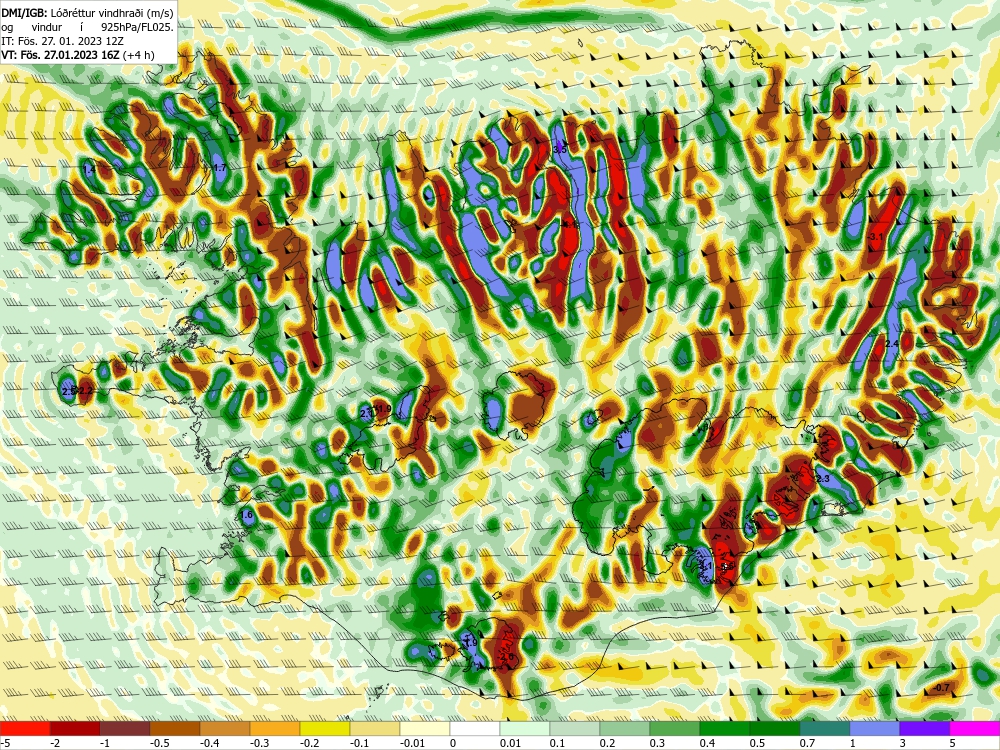Pick the yellow legend swatch between -0.2 and -0.1
1000x750 pixels.
click(x=325, y=728)
